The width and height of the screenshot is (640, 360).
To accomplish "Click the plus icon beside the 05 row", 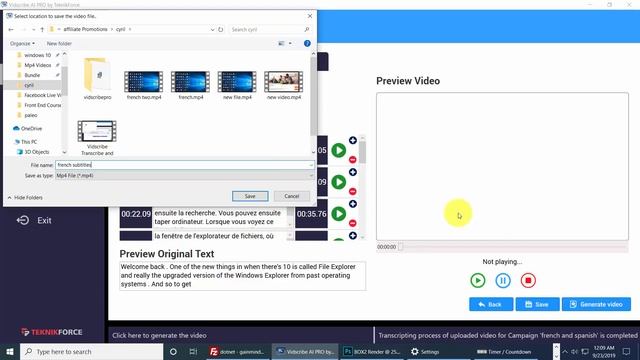I will [353, 140].
